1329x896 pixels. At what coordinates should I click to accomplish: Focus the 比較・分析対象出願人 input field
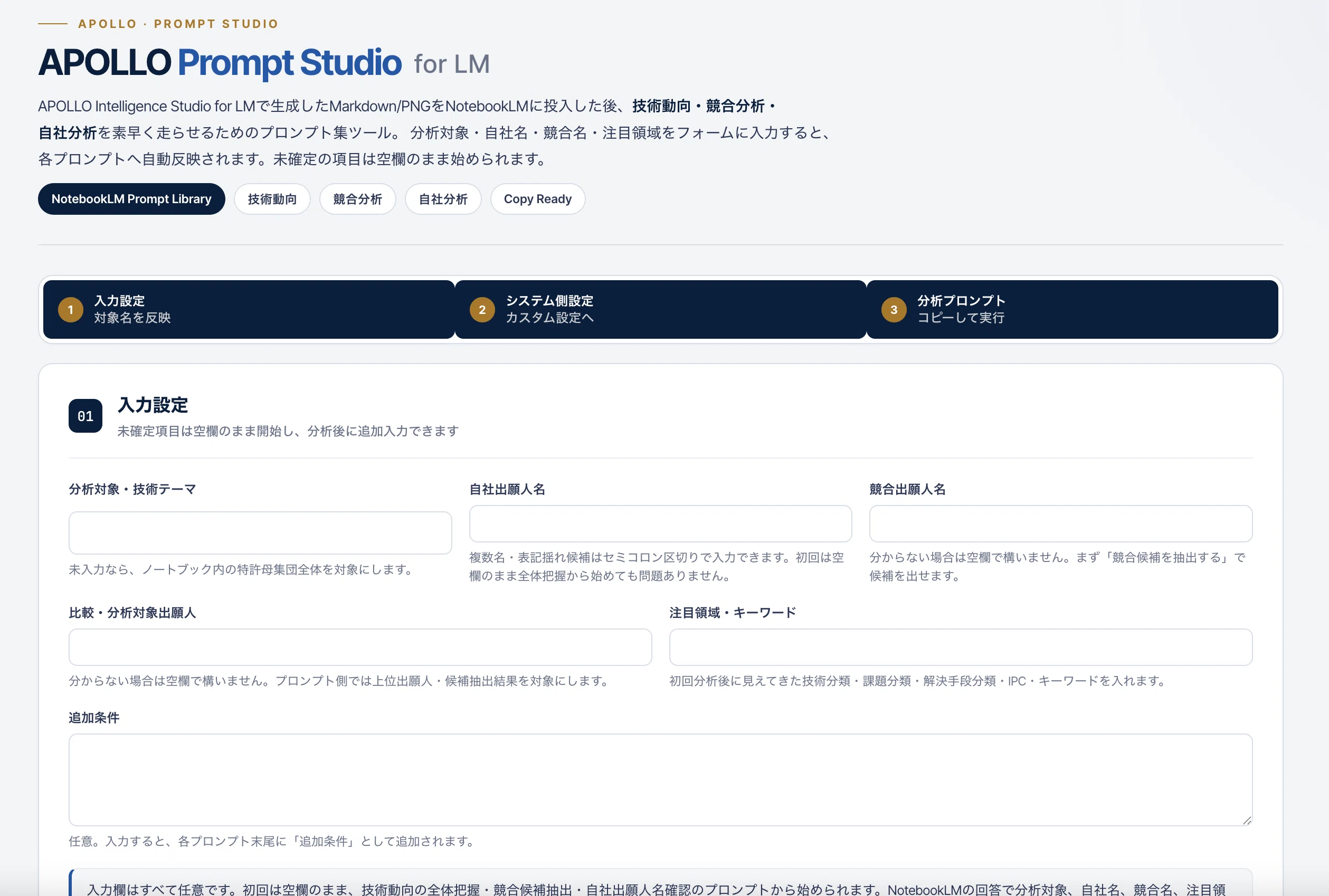click(x=360, y=647)
